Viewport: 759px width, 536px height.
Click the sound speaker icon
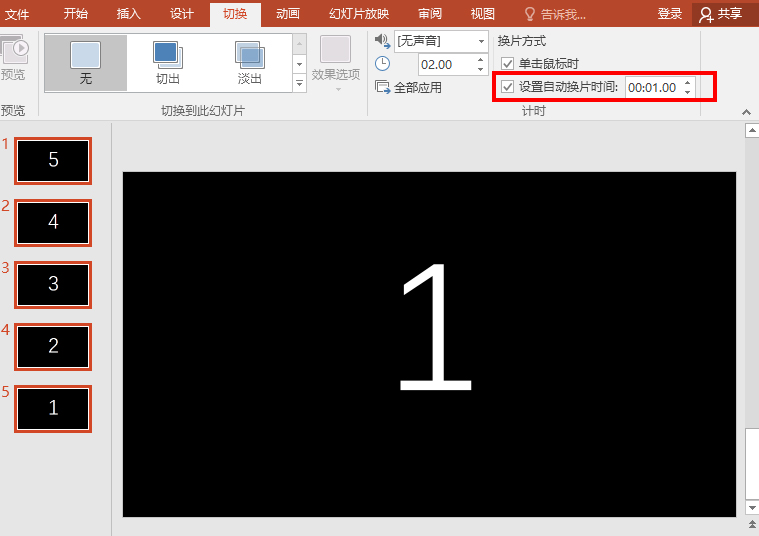(382, 41)
